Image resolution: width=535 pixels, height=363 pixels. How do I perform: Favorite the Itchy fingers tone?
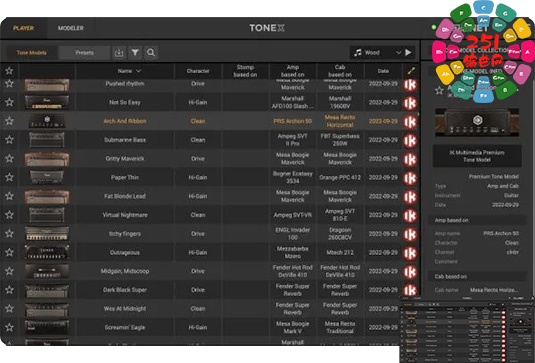9,233
